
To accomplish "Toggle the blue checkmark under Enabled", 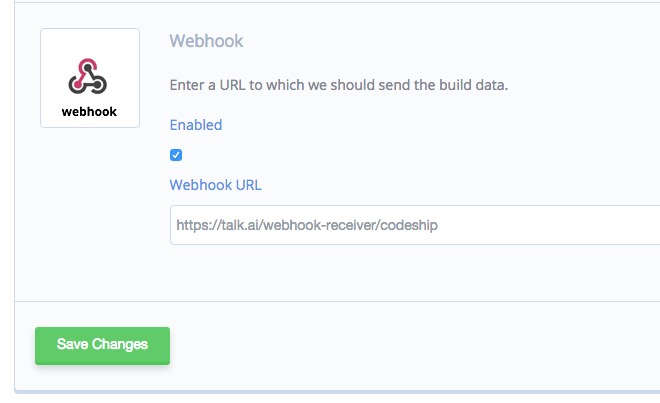I will click(176, 155).
